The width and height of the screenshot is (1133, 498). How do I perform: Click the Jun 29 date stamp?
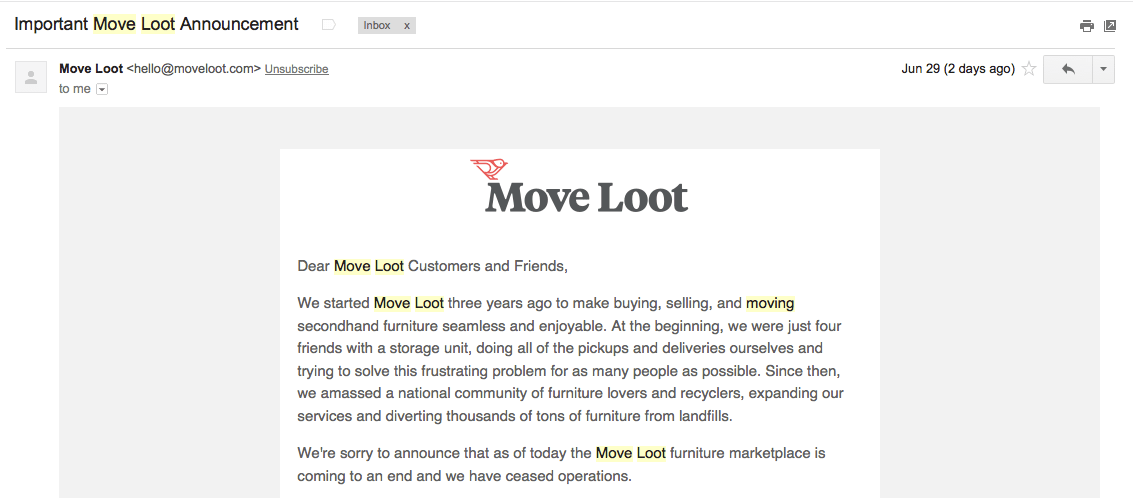pyautogui.click(x=957, y=69)
